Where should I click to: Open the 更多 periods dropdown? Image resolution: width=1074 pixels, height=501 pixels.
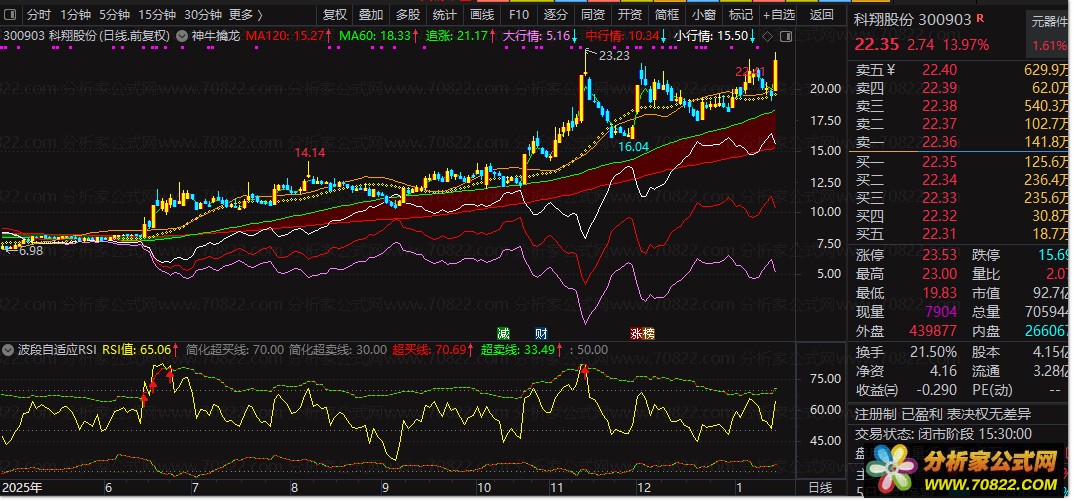click(x=245, y=14)
